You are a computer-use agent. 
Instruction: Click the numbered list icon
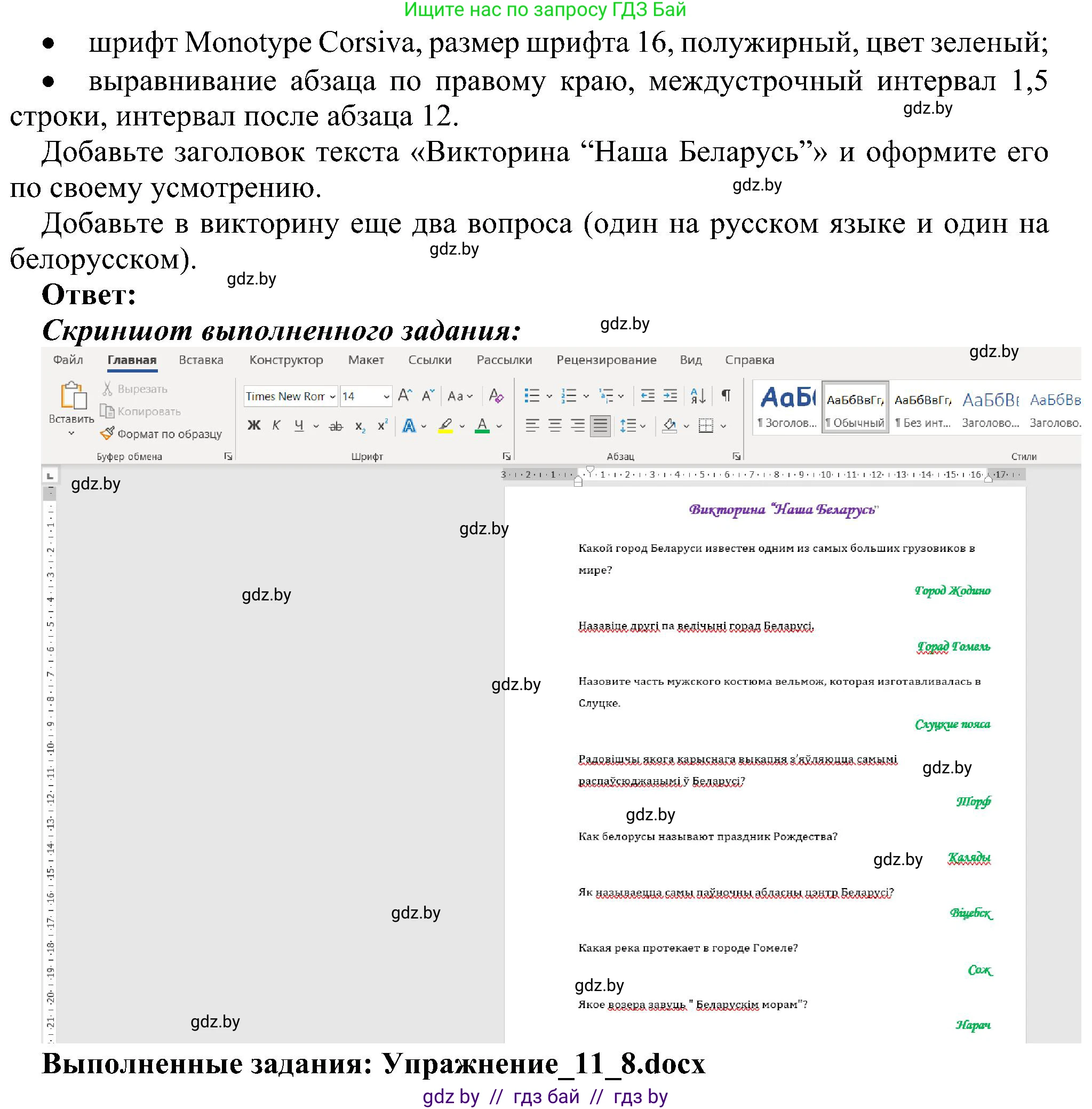568,396
